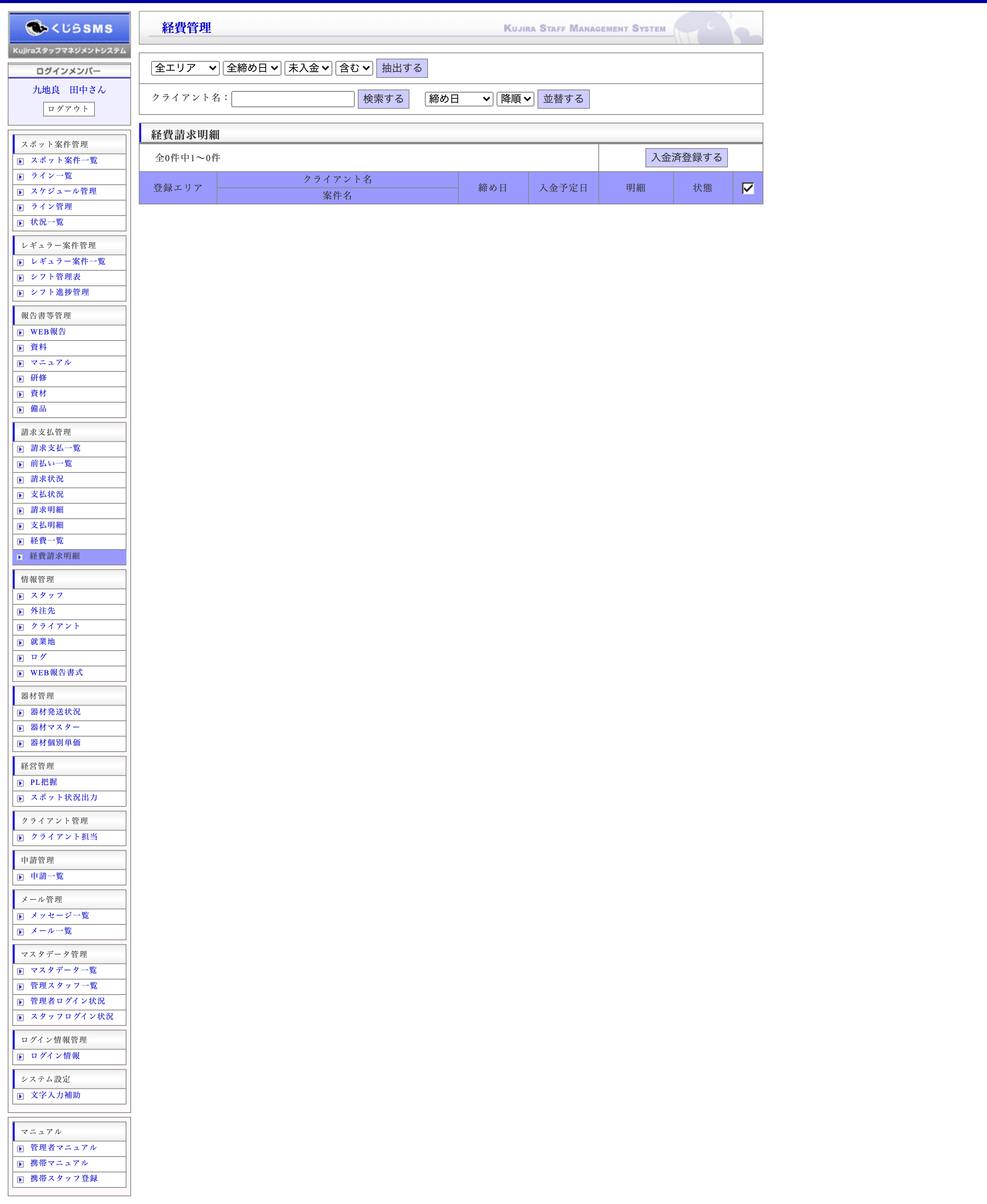
Task: Click arrow icon beside 管理者マニュアル
Action: [20, 1149]
